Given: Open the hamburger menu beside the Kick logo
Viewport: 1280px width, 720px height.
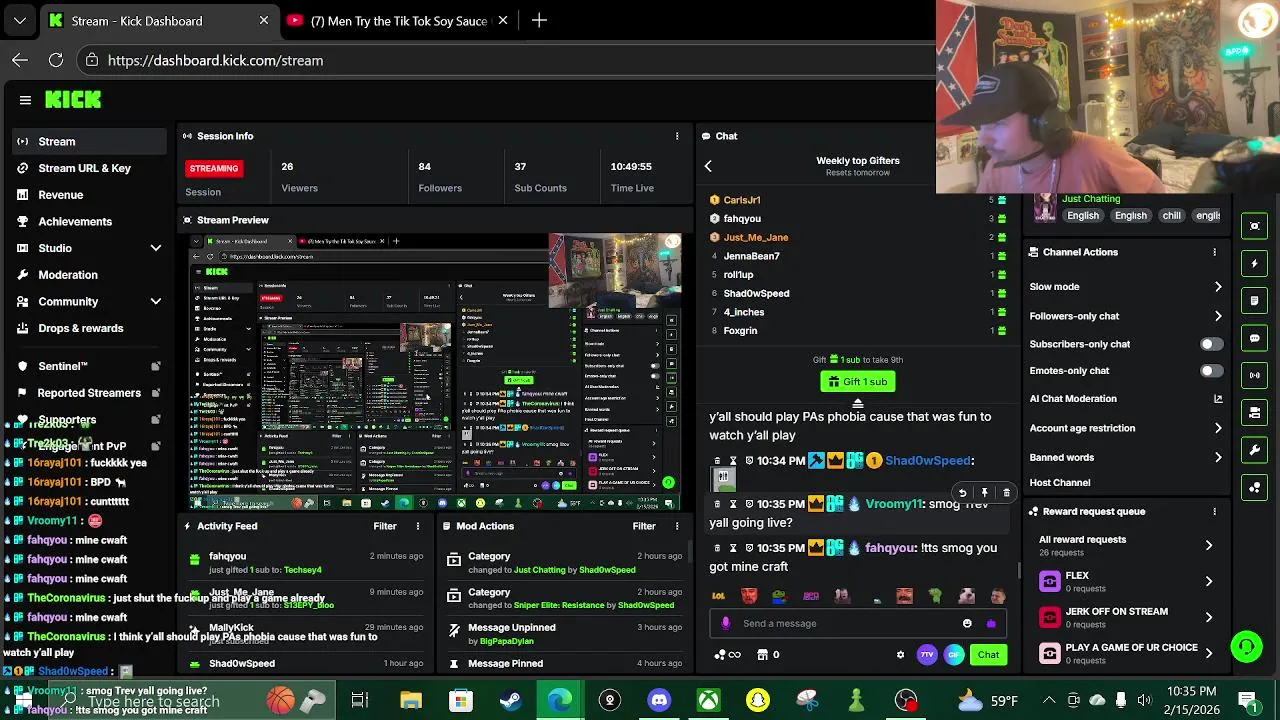Looking at the screenshot, I should 25,100.
